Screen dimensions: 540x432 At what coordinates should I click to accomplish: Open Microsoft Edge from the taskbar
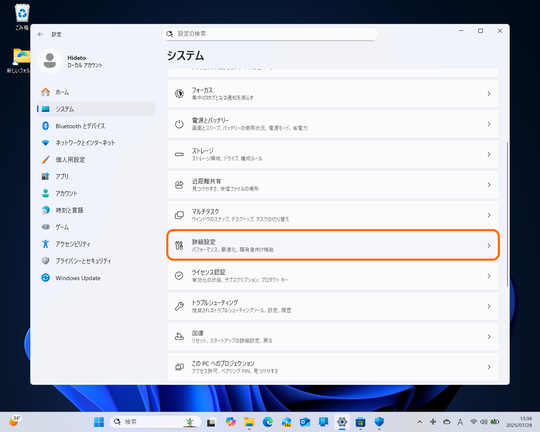tap(268, 422)
